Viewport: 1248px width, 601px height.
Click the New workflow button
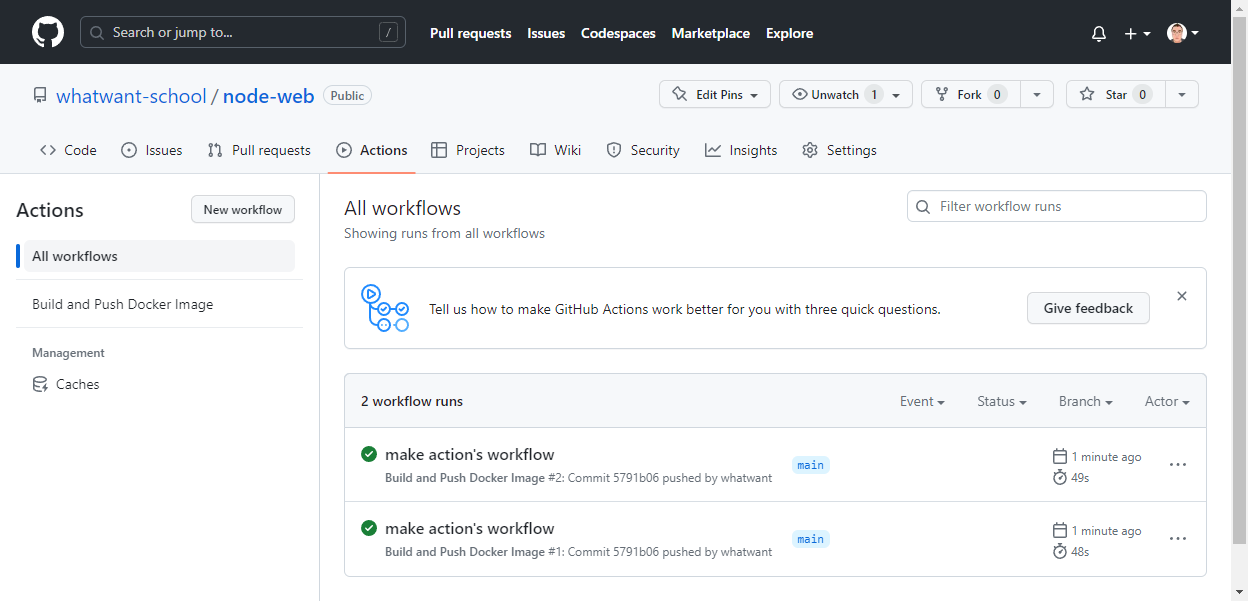pyautogui.click(x=243, y=209)
